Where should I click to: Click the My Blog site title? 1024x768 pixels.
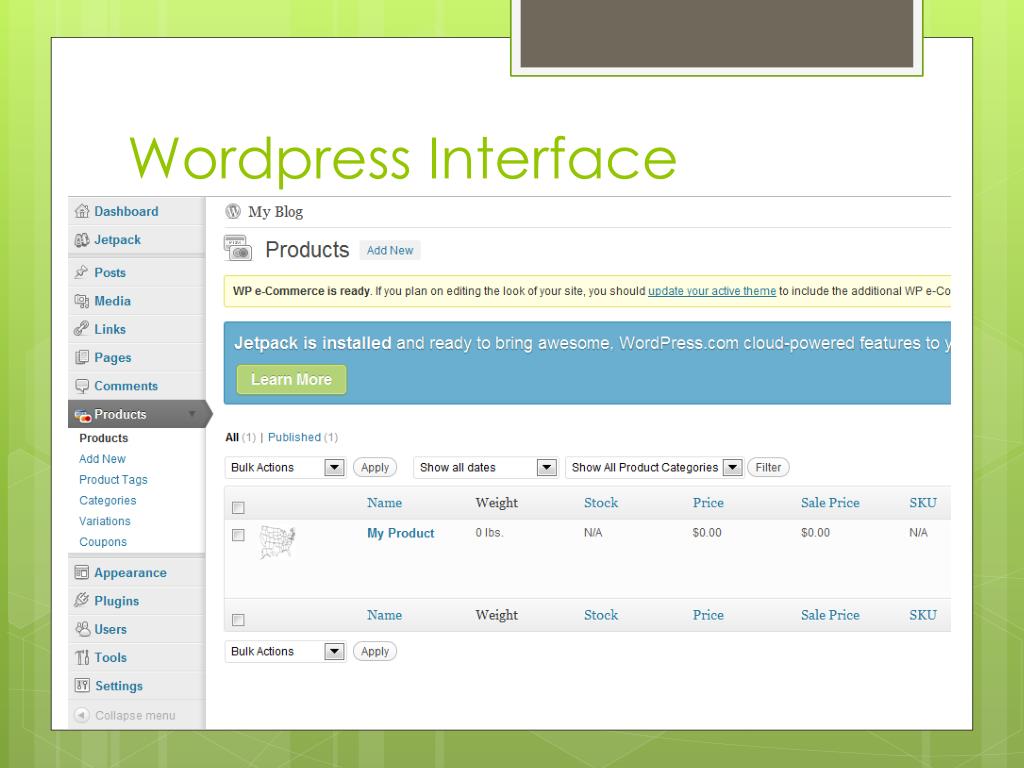(276, 212)
